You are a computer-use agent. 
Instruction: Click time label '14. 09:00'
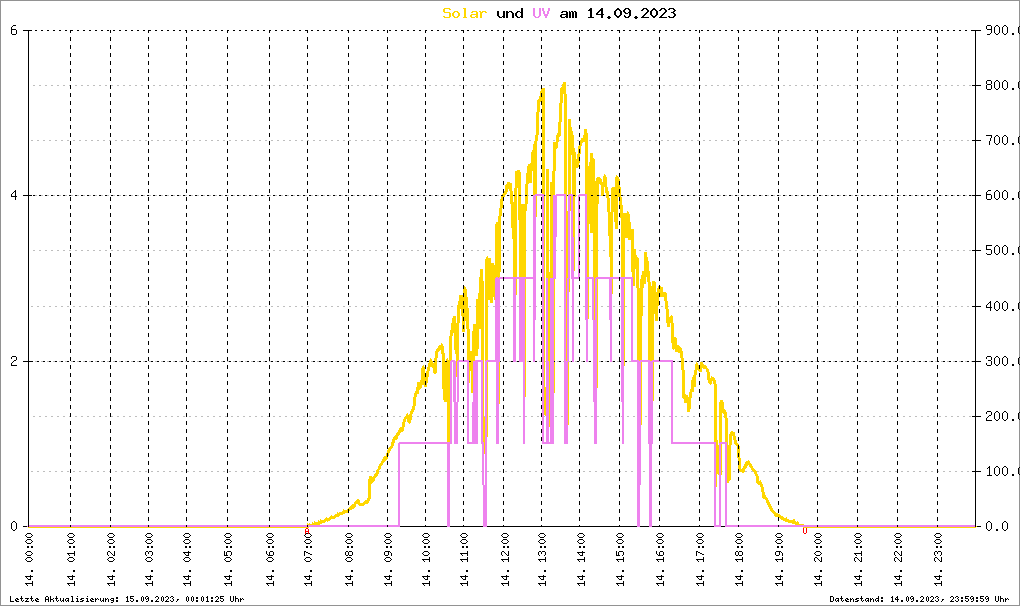[x=388, y=560]
